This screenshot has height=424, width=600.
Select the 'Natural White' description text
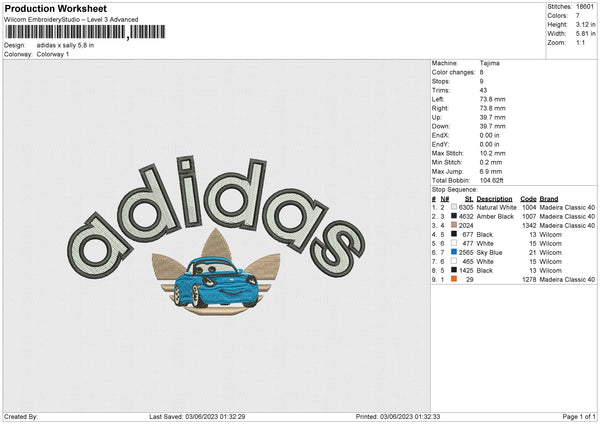(x=496, y=207)
